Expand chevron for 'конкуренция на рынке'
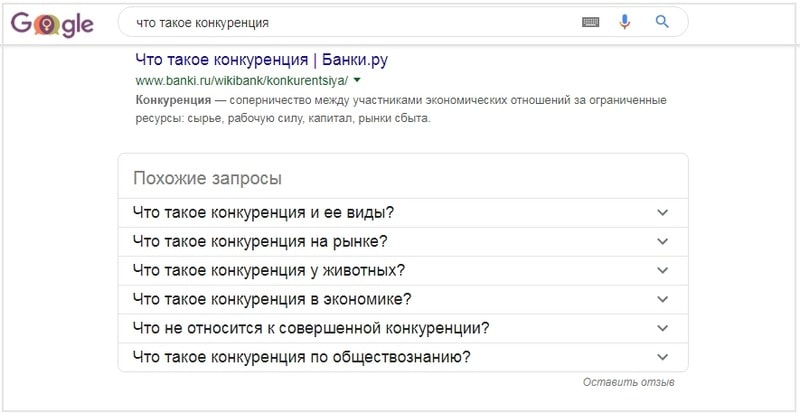800x413 pixels. pos(662,241)
